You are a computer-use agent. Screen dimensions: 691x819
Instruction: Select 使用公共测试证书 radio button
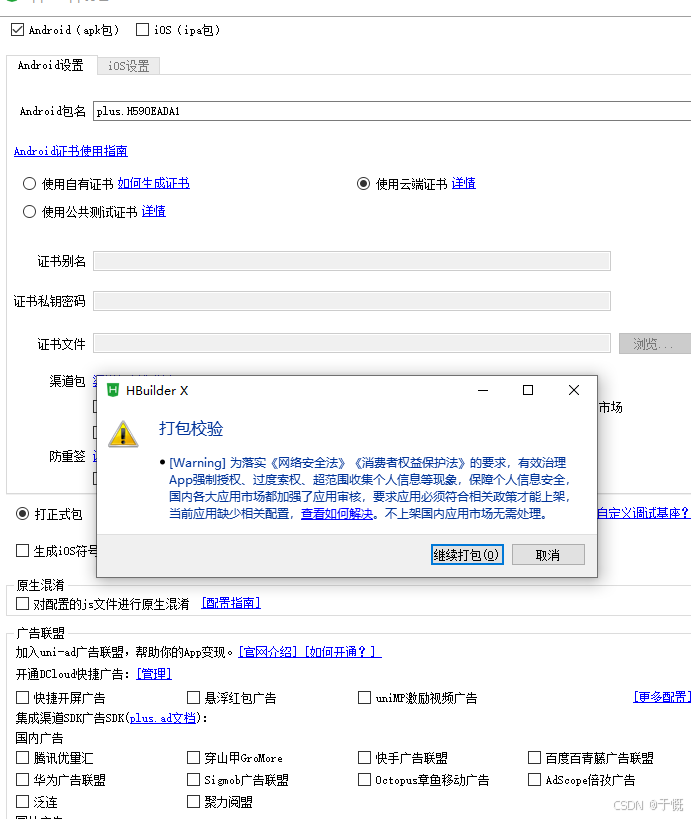[x=29, y=212]
